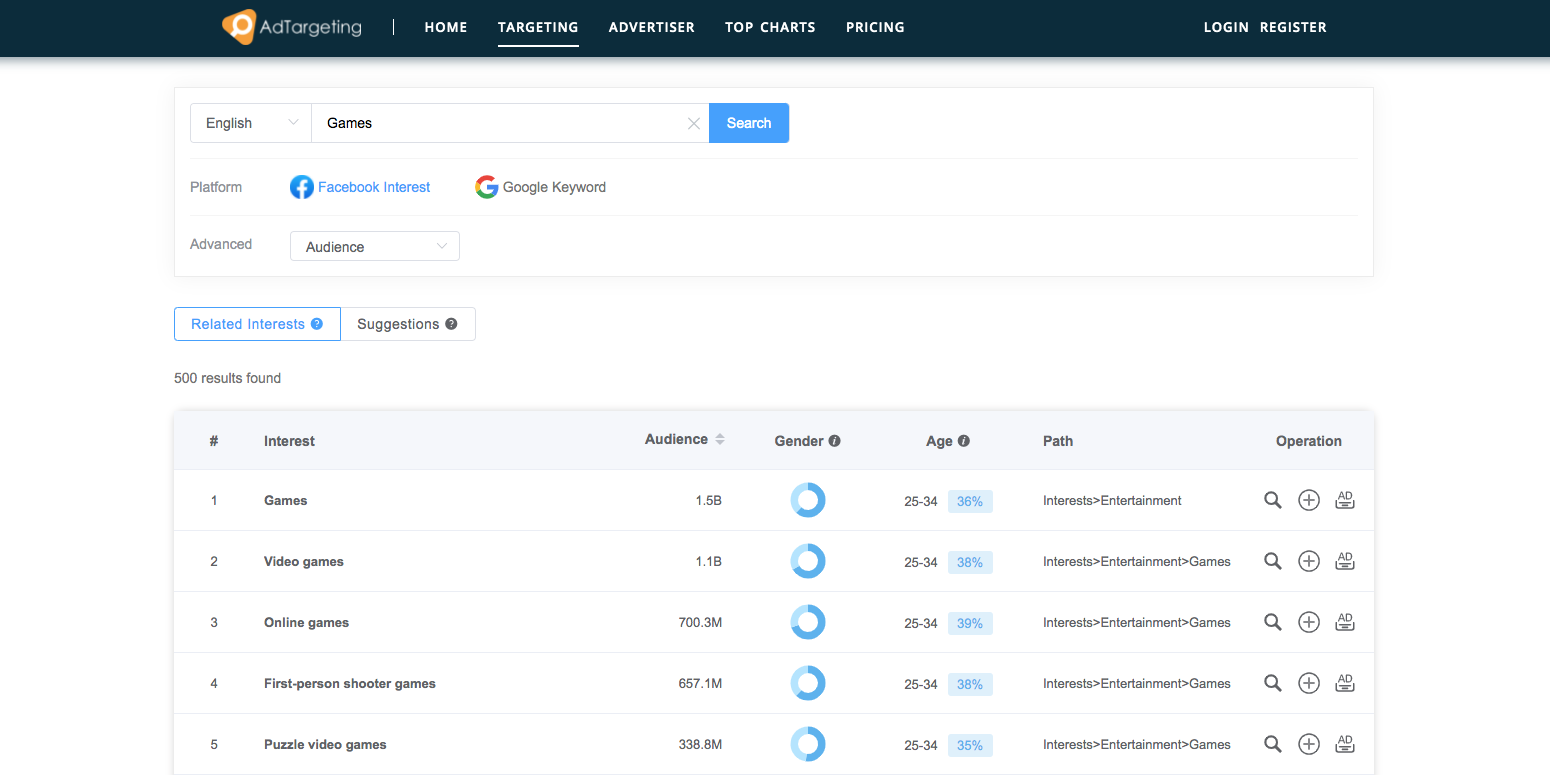The width and height of the screenshot is (1550, 775).
Task: Click AD icon in Video games row
Action: 1345,561
